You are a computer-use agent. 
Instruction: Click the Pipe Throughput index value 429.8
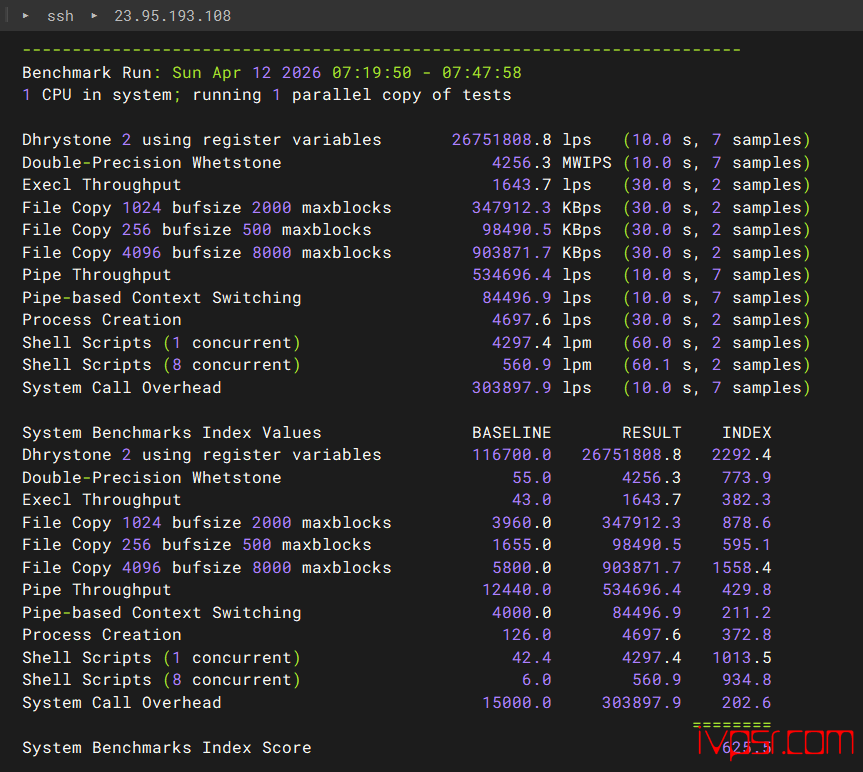pyautogui.click(x=746, y=590)
